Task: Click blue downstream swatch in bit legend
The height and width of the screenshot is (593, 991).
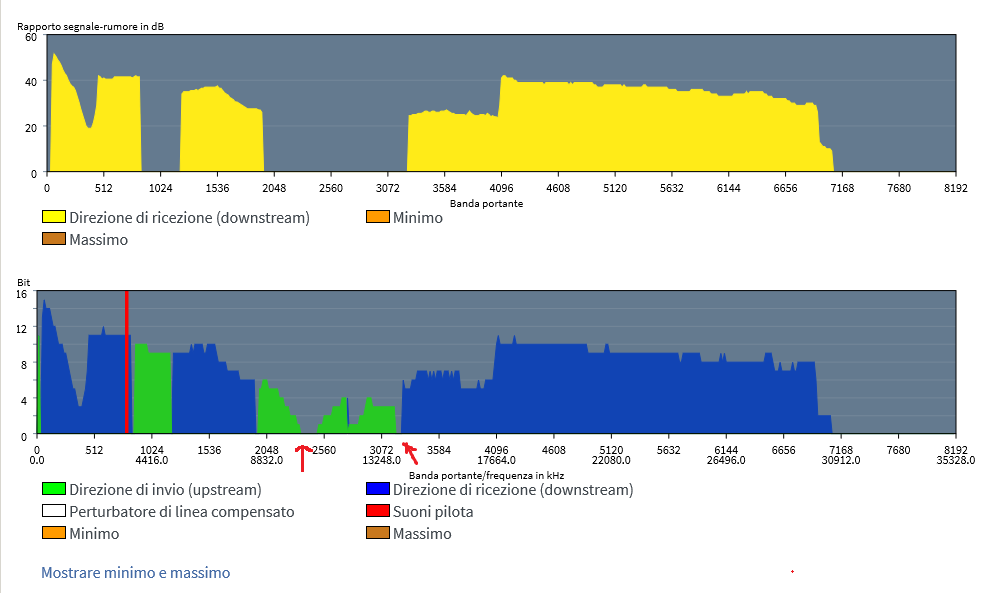Action: point(377,489)
